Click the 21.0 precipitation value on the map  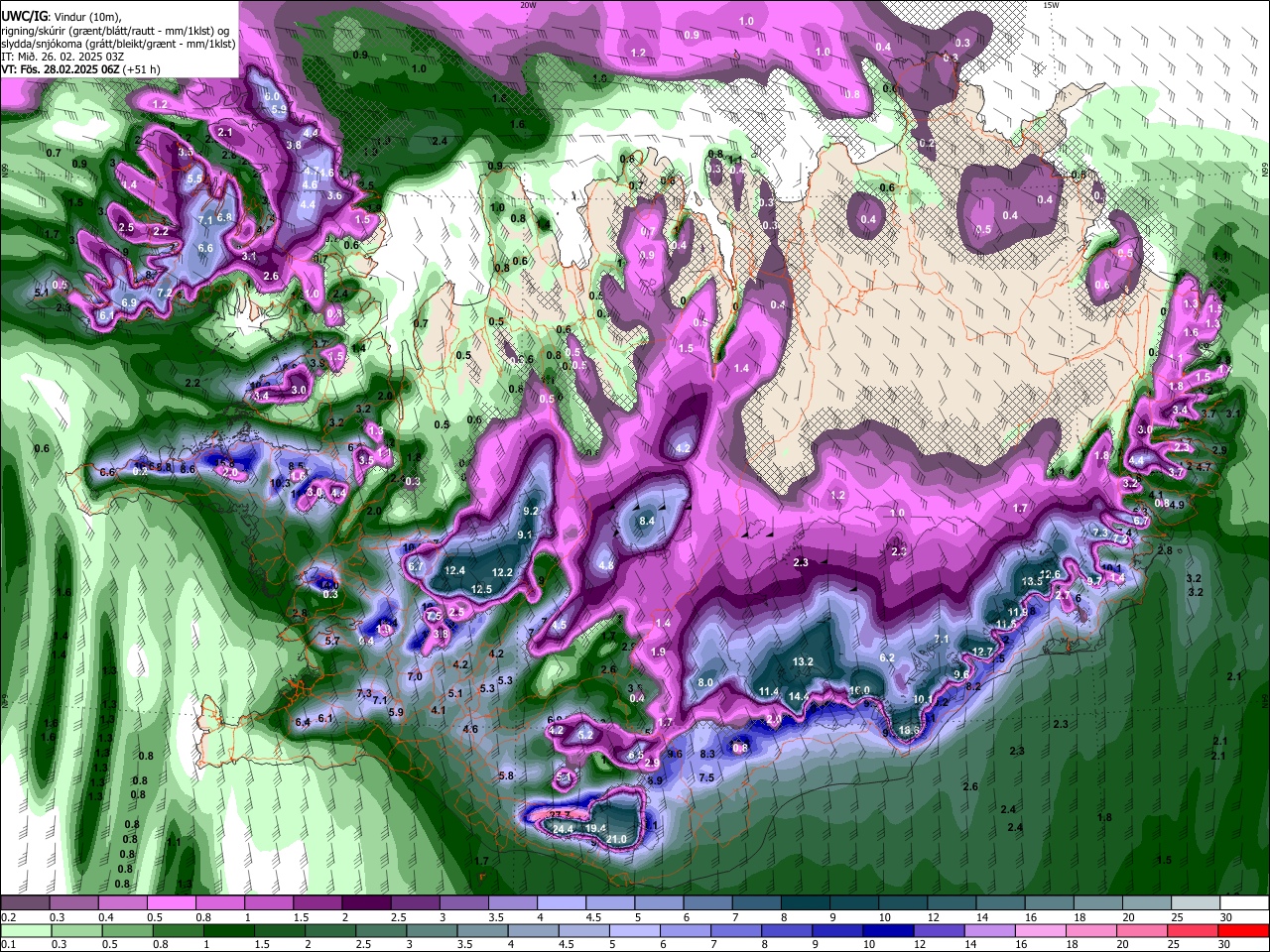tap(616, 839)
